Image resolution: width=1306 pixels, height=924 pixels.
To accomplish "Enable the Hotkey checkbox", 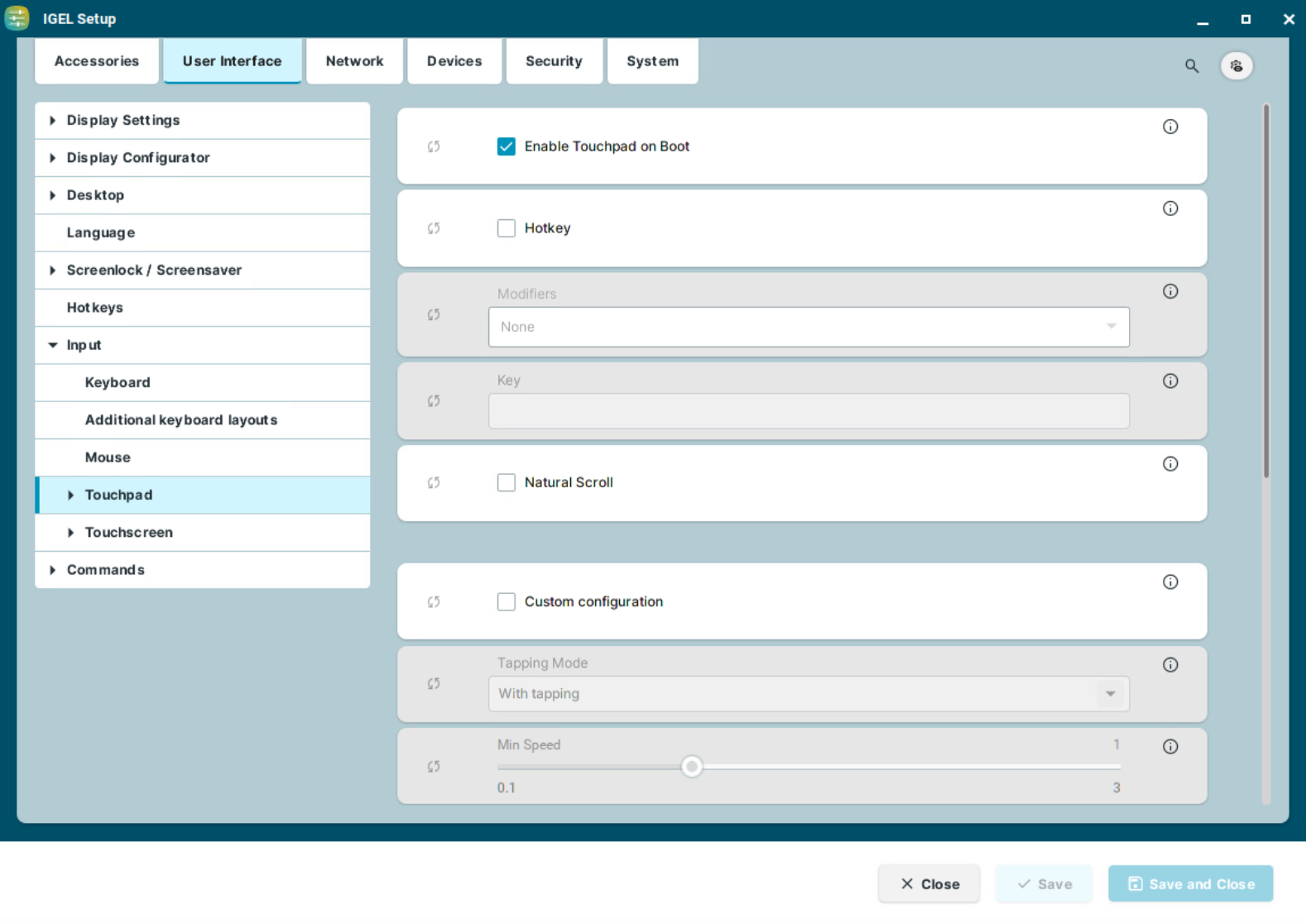I will coord(507,228).
